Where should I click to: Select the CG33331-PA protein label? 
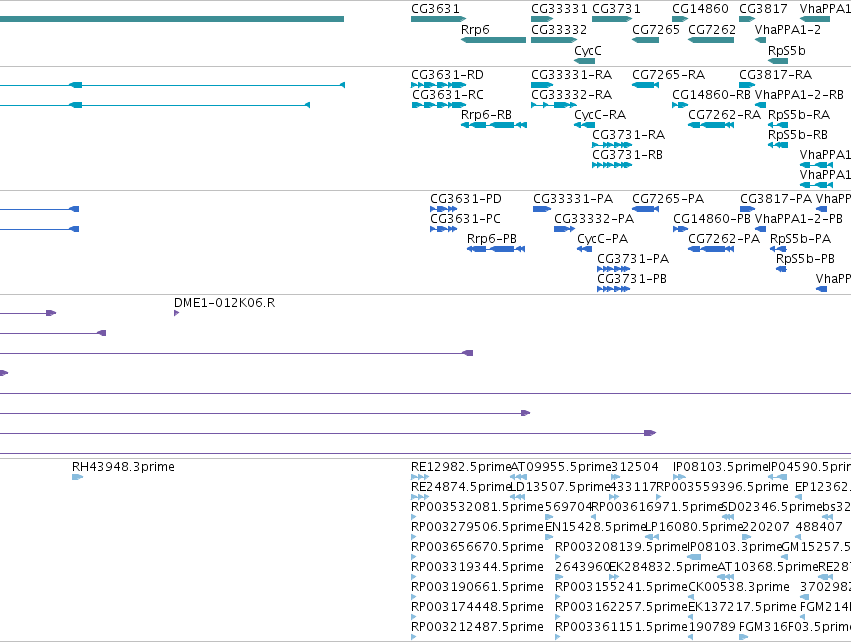click(x=573, y=199)
